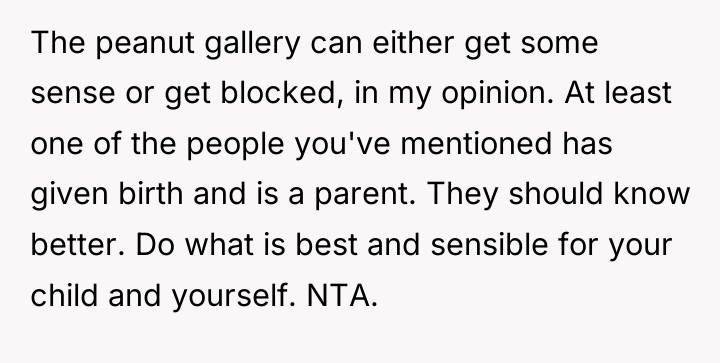
Task: Click the word "given" starting fourth line
Action: [69, 195]
